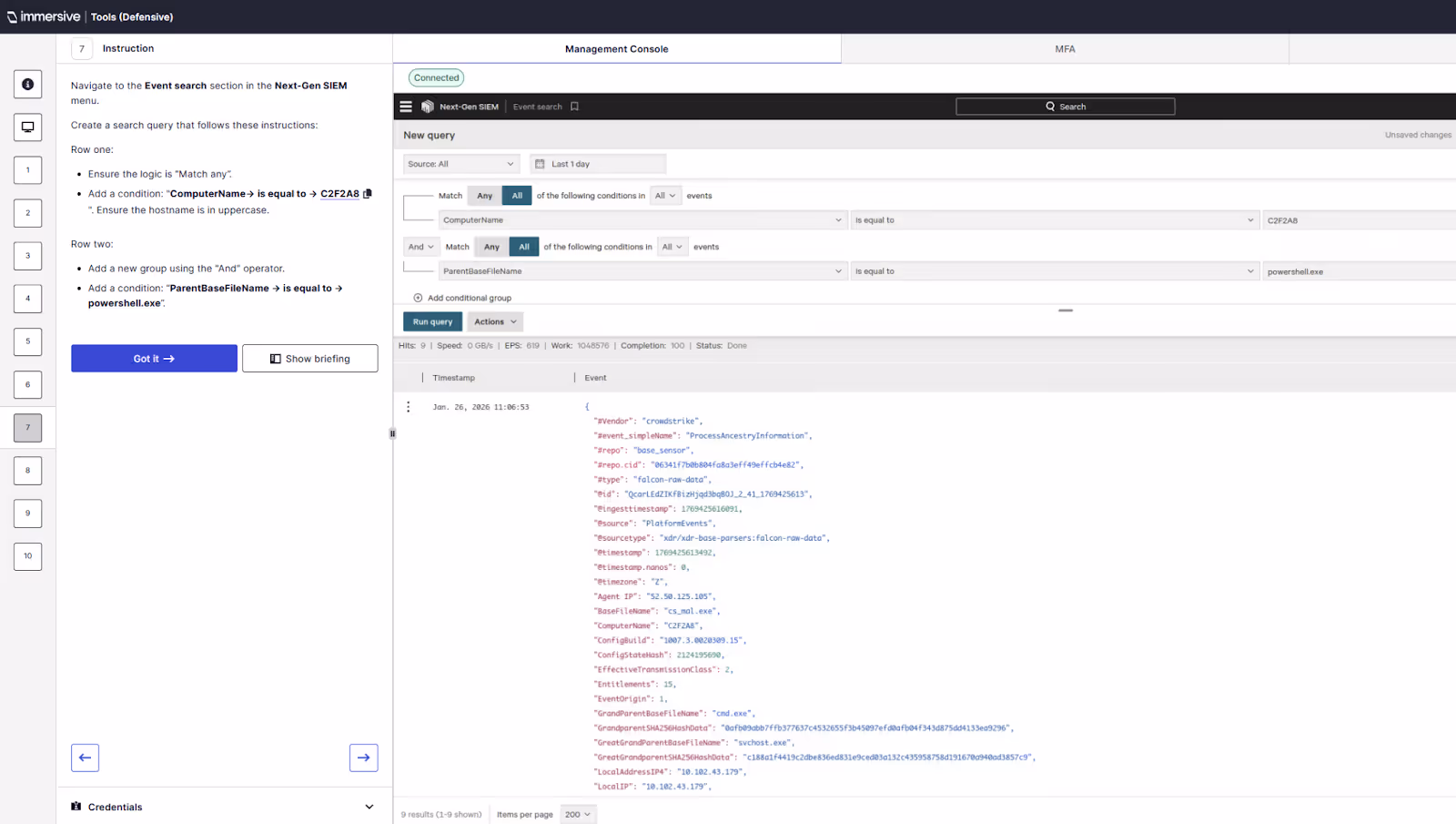This screenshot has height=824, width=1456.
Task: Jump to step 2 in sidebar
Action: click(x=27, y=213)
